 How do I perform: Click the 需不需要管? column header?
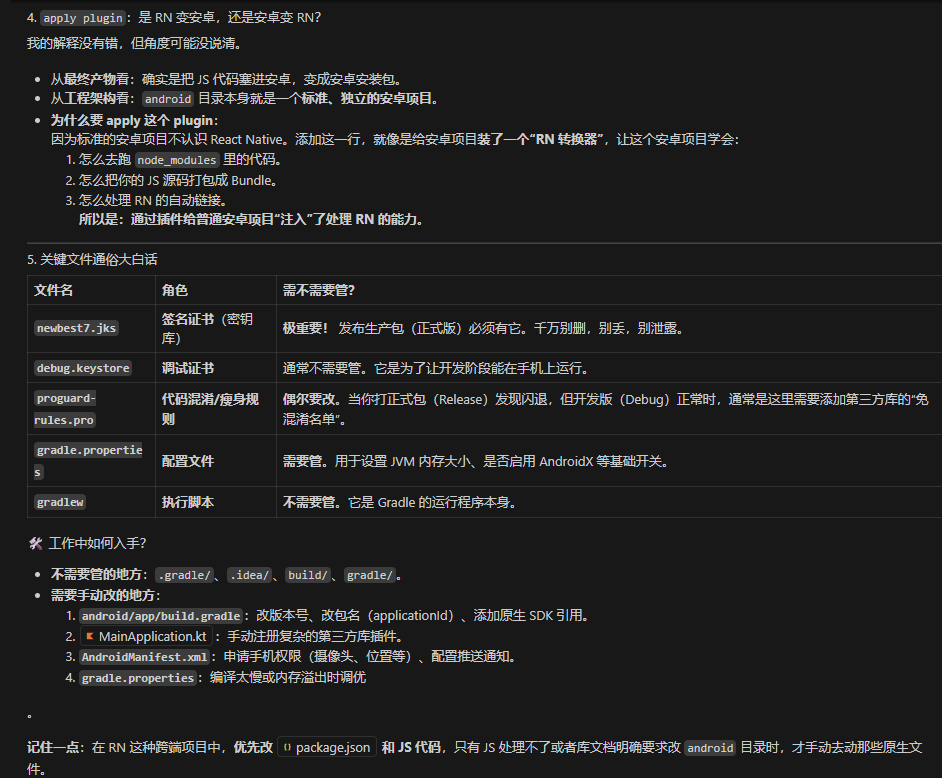(x=609, y=290)
